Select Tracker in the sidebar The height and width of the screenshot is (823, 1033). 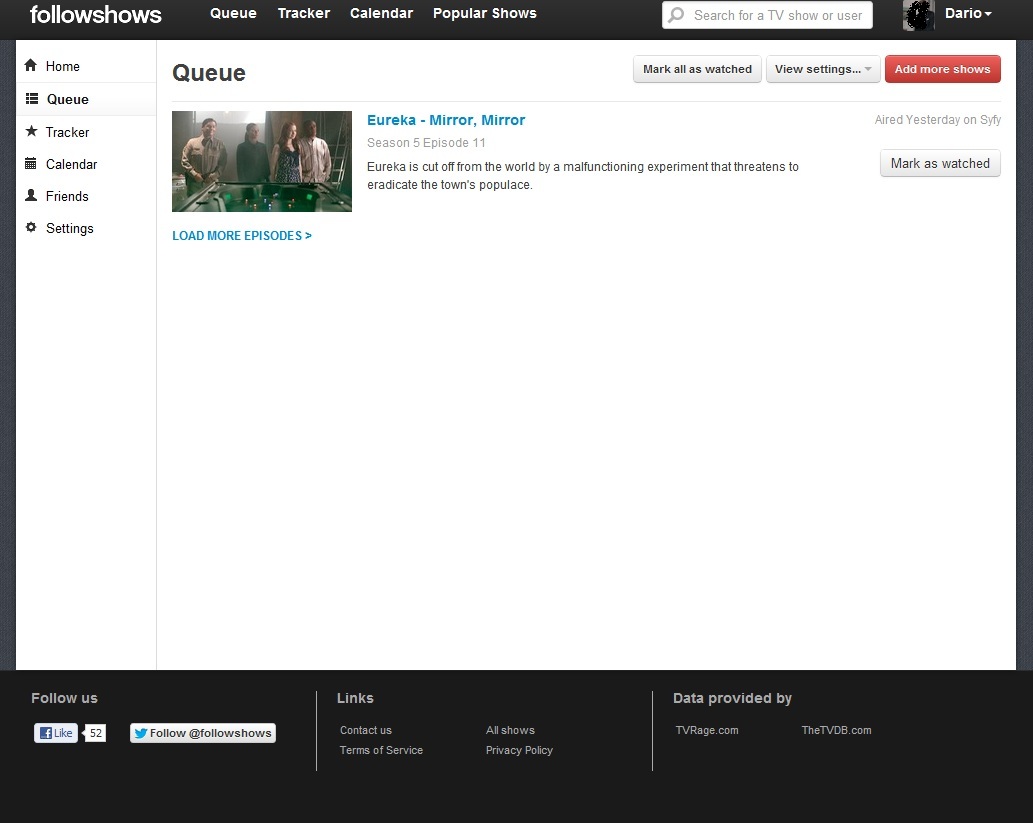pos(86,132)
